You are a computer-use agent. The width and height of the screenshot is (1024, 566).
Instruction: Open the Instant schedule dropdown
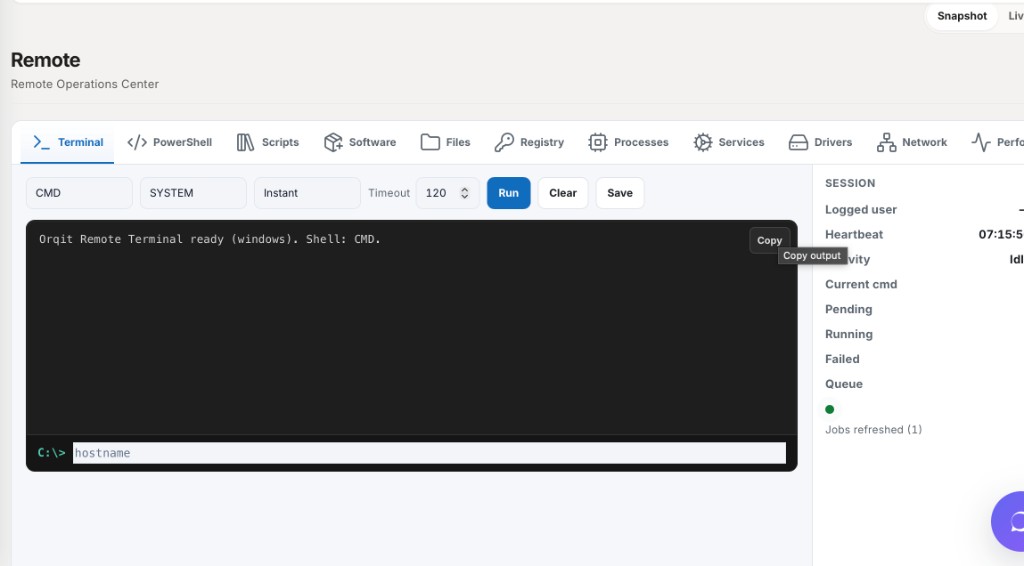pyautogui.click(x=307, y=193)
